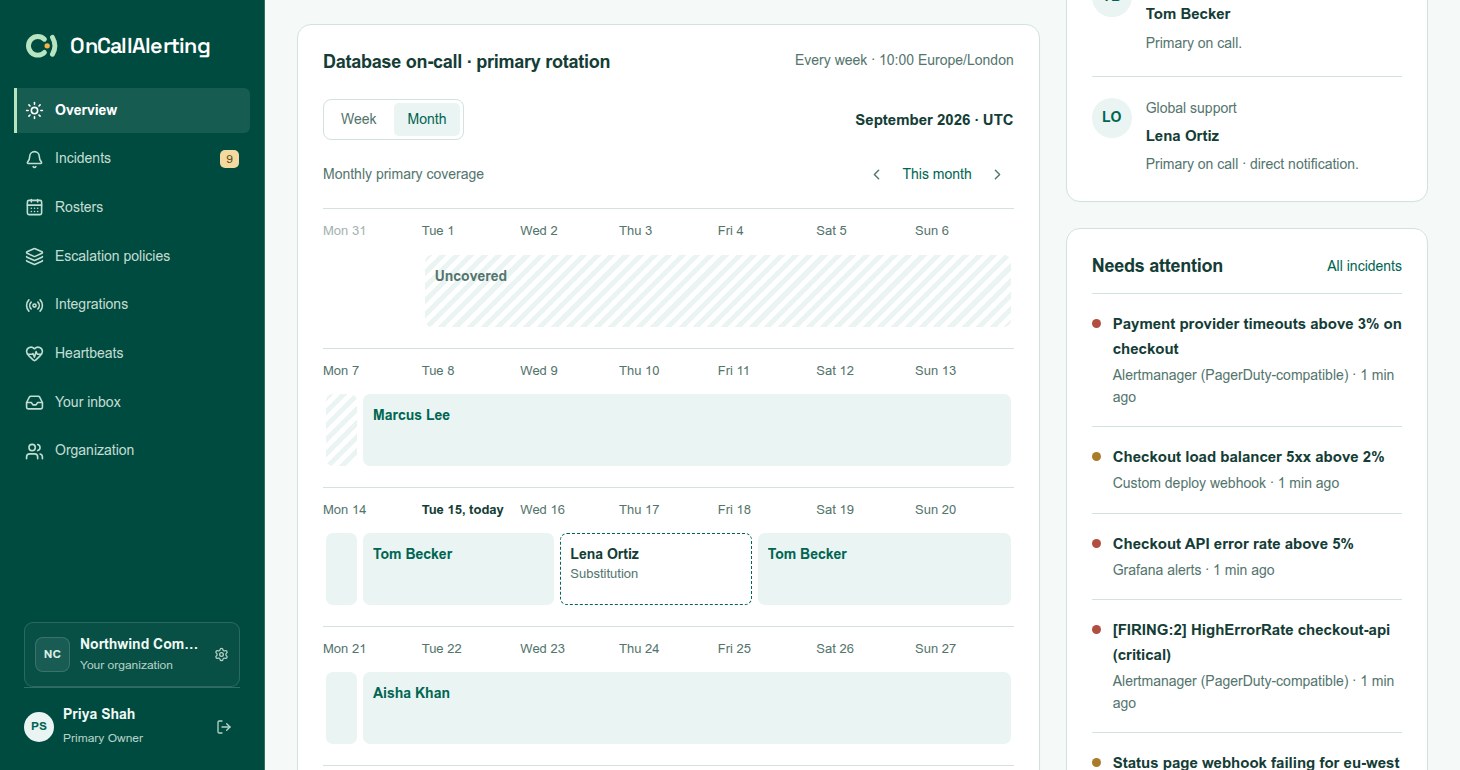
Task: Open Heartbeats in the sidebar
Action: click(x=132, y=353)
